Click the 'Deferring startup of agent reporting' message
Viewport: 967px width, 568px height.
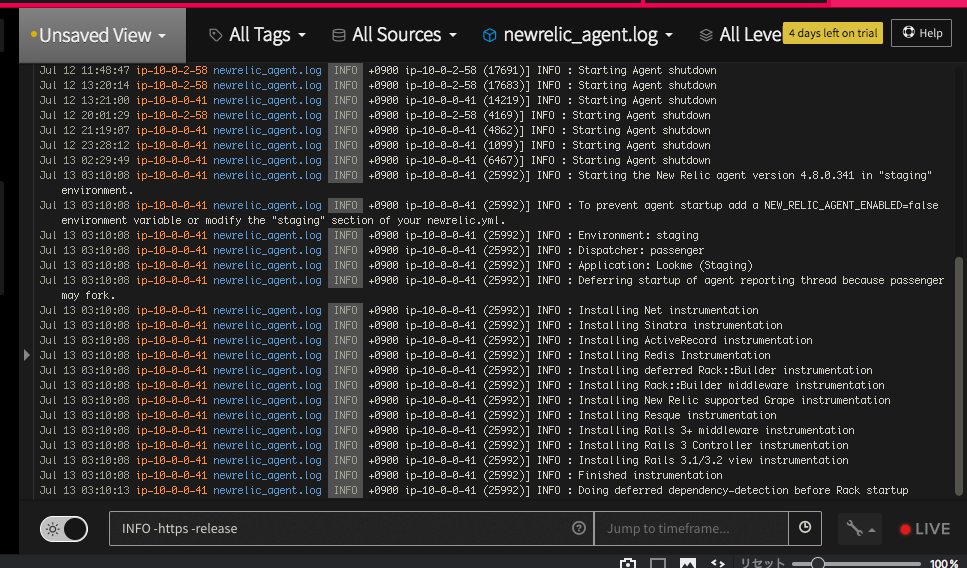point(761,281)
